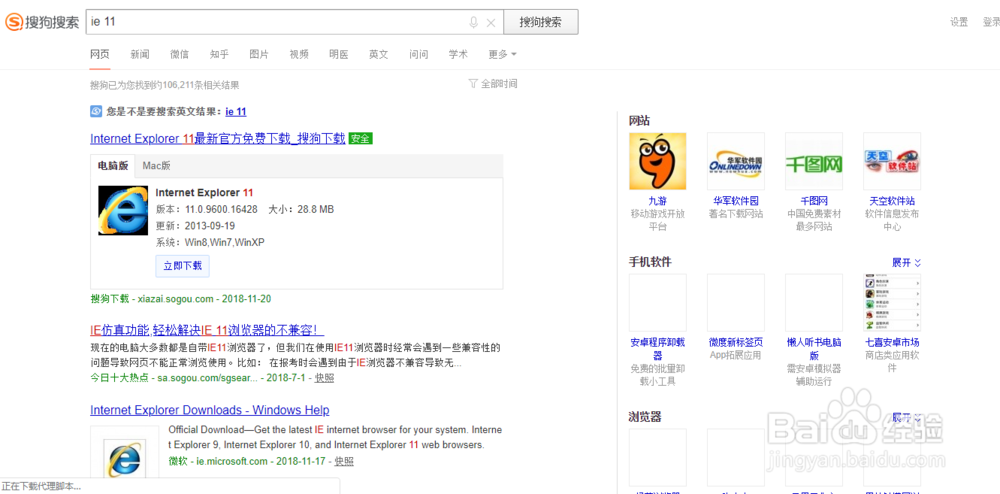Select the 网页 tab
Screen dimensions: 1000x494
point(100,54)
